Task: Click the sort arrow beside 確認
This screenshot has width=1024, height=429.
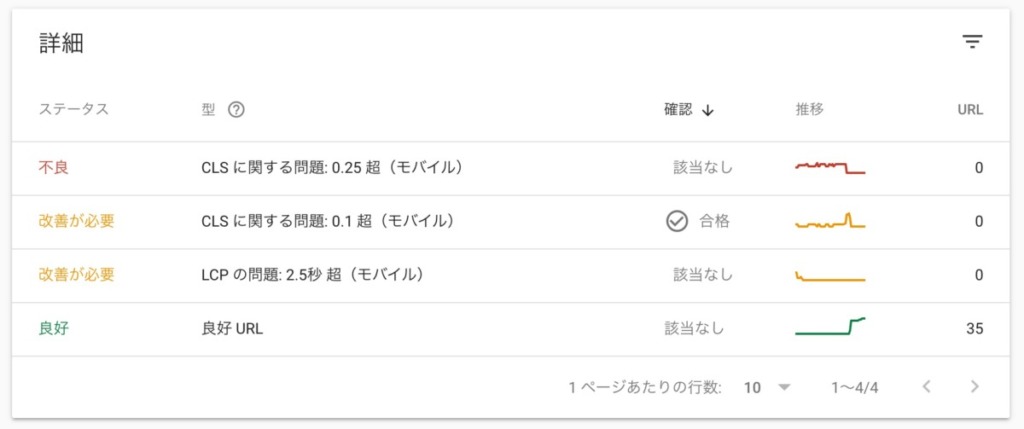Action: [707, 110]
